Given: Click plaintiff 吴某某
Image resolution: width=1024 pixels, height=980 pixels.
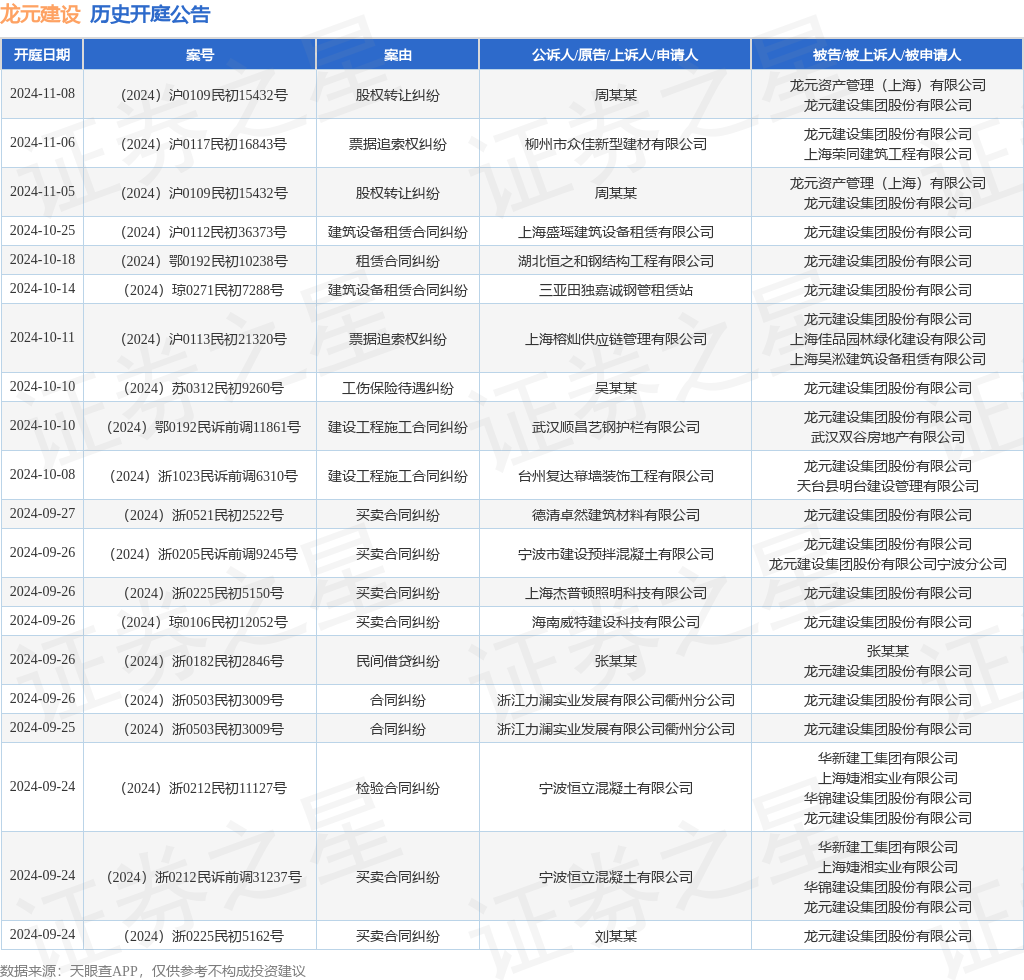Looking at the screenshot, I should (x=616, y=388).
